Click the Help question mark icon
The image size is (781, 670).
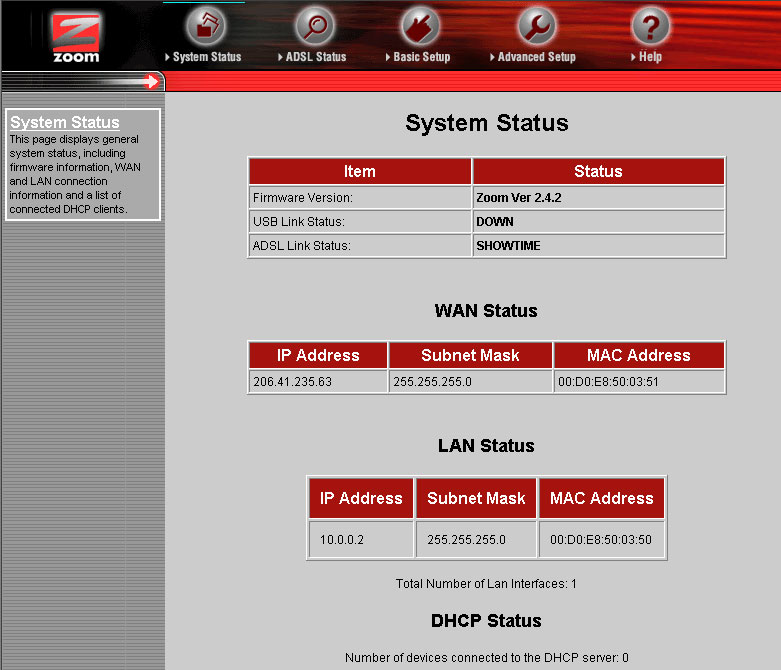pos(650,26)
